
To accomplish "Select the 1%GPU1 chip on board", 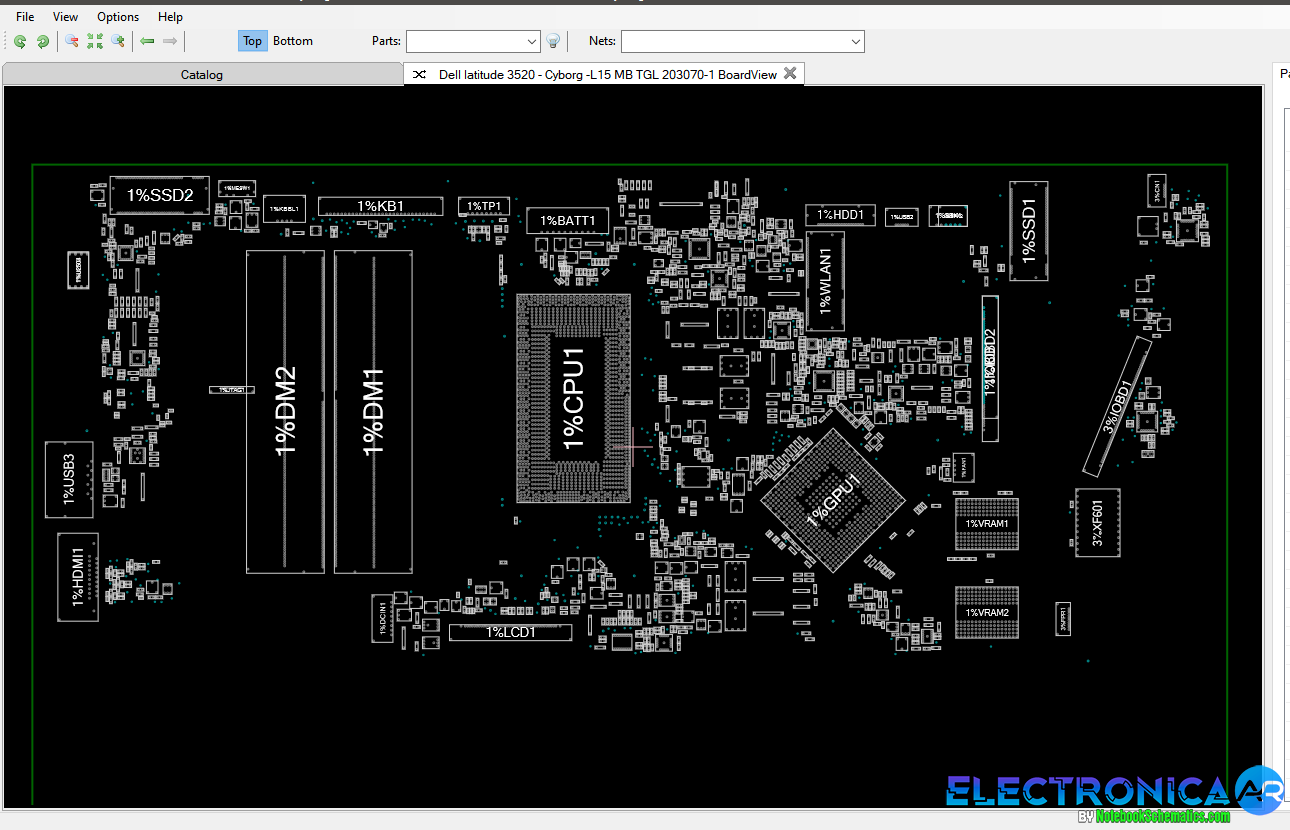I will (x=834, y=499).
